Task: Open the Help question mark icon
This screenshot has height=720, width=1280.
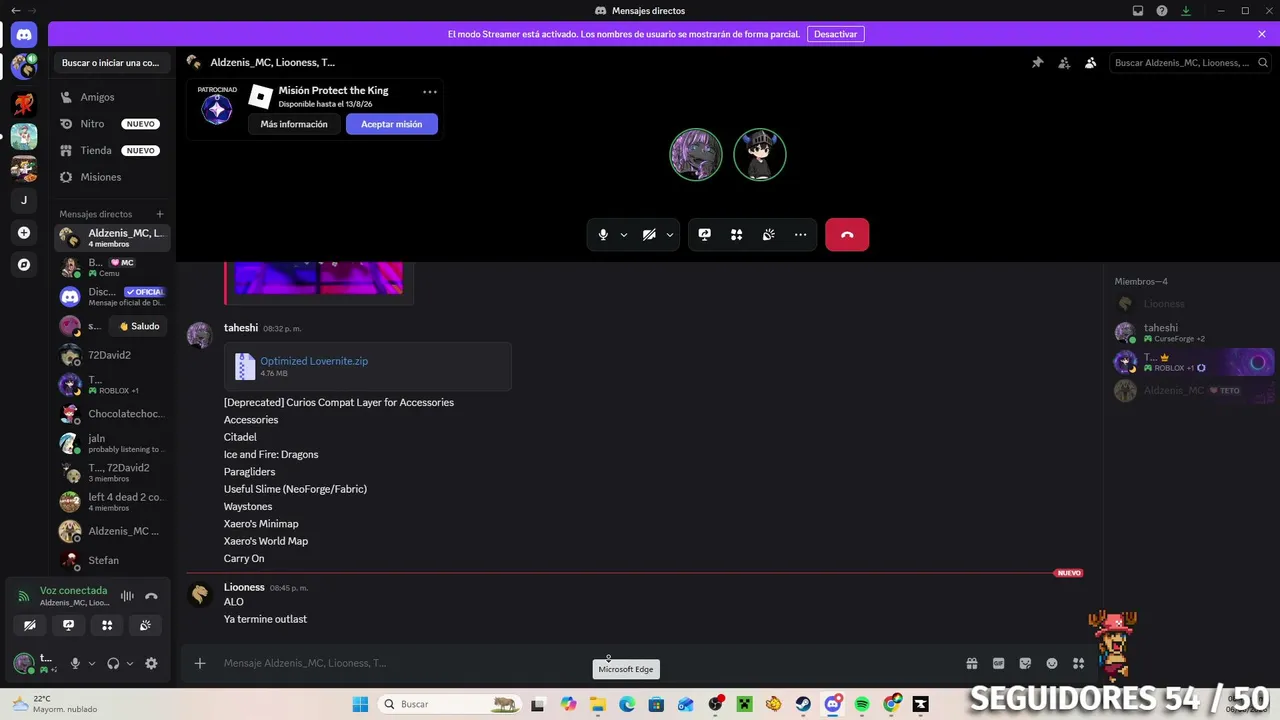Action: (1162, 11)
